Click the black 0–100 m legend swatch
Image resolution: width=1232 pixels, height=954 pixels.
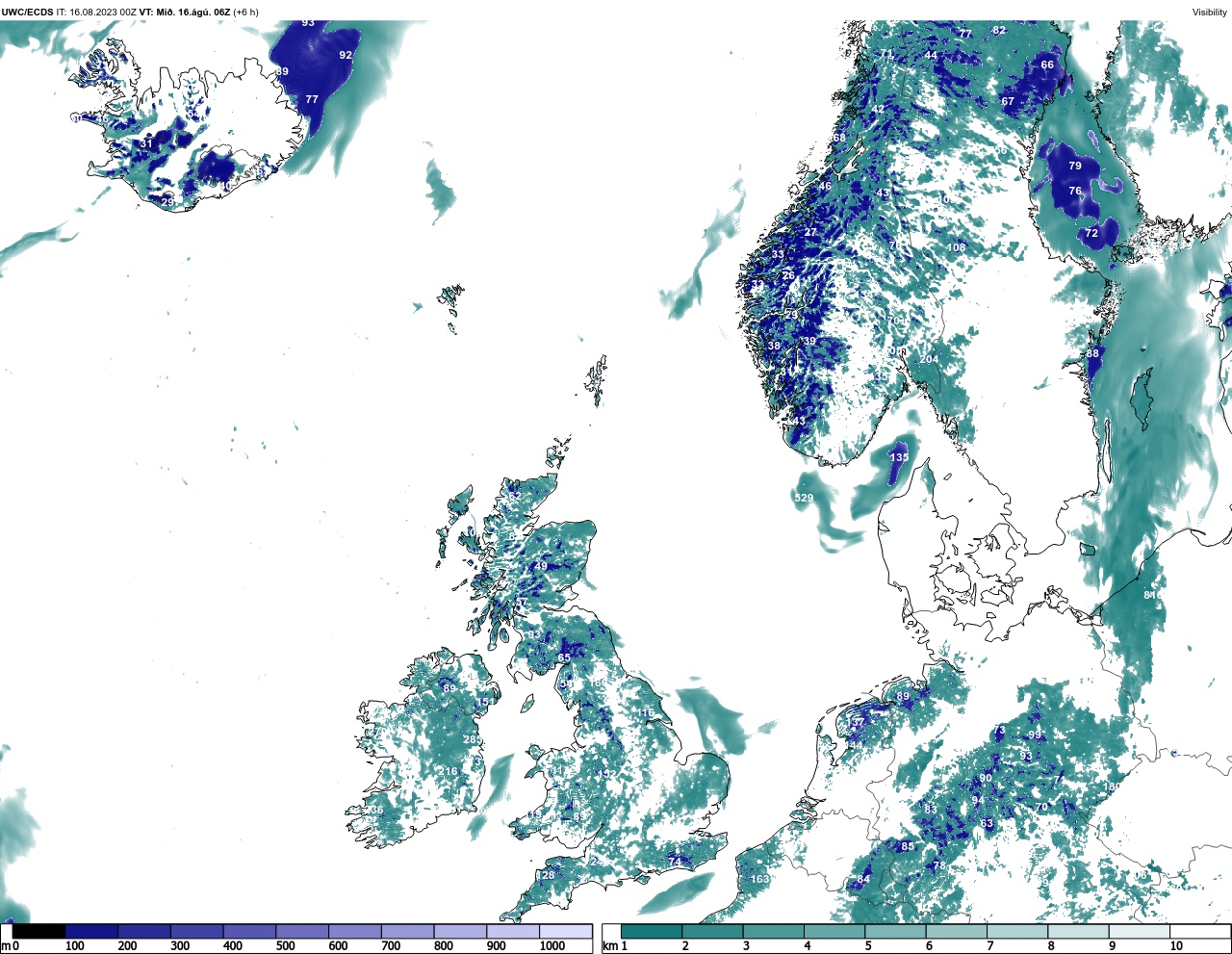point(39,931)
